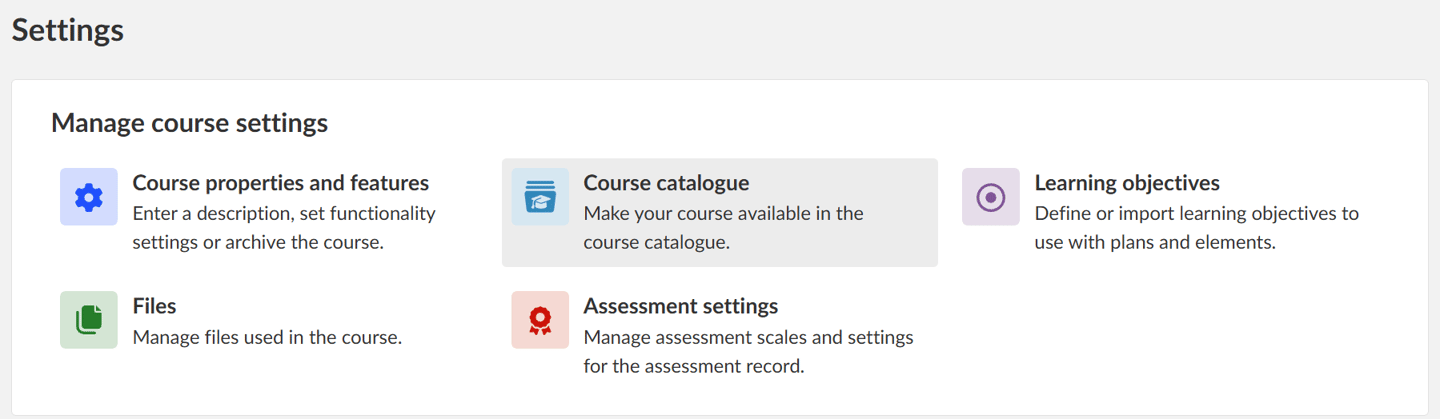
Task: Open the Course catalogue settings title
Action: 666,183
